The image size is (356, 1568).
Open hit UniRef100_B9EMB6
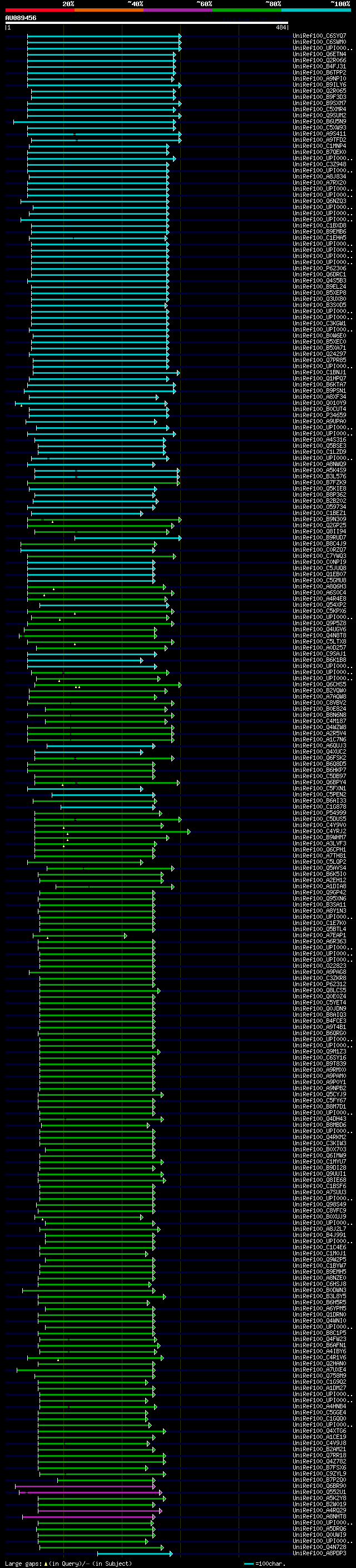[x=319, y=231]
